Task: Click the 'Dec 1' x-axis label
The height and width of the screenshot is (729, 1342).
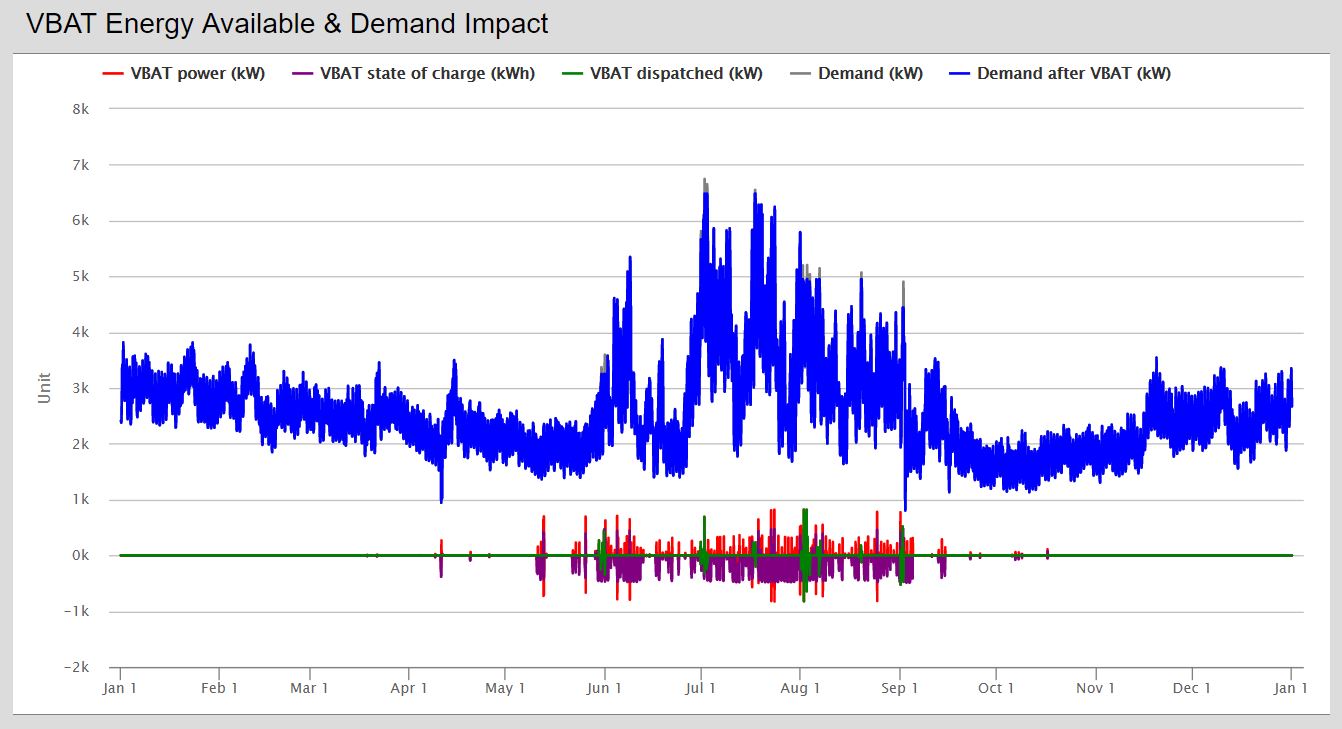Action: [x=1192, y=688]
